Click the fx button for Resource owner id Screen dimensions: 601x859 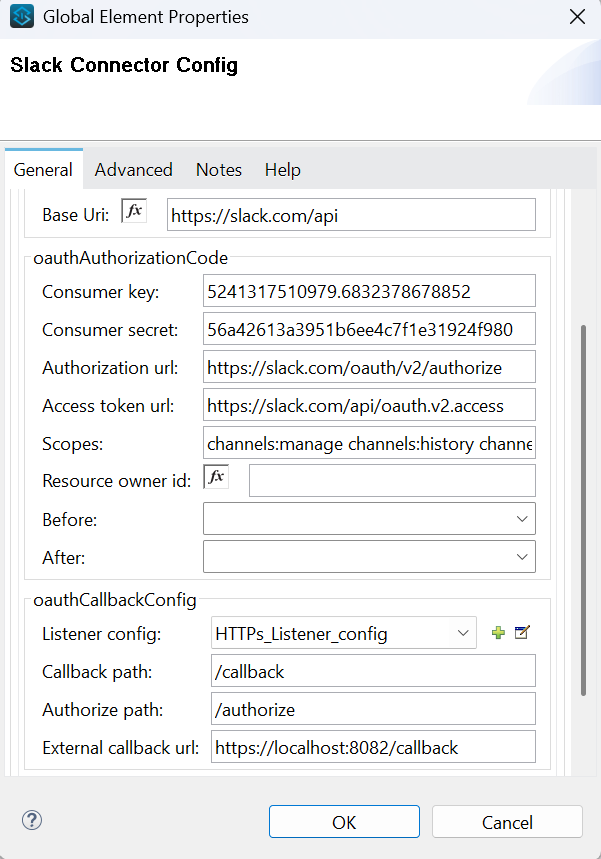coord(216,477)
